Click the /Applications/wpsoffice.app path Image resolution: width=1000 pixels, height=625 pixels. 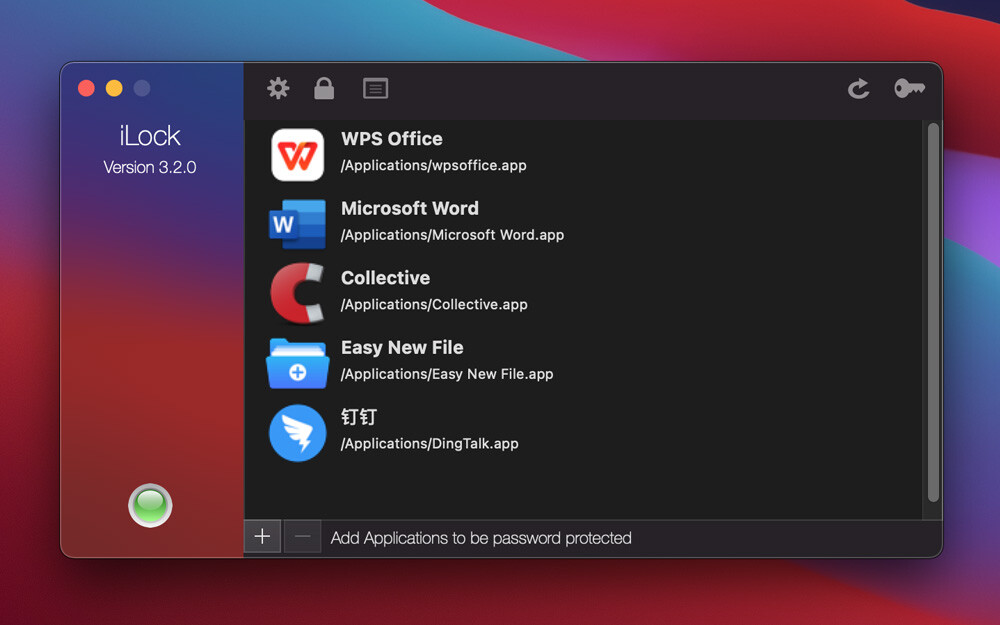(x=434, y=165)
